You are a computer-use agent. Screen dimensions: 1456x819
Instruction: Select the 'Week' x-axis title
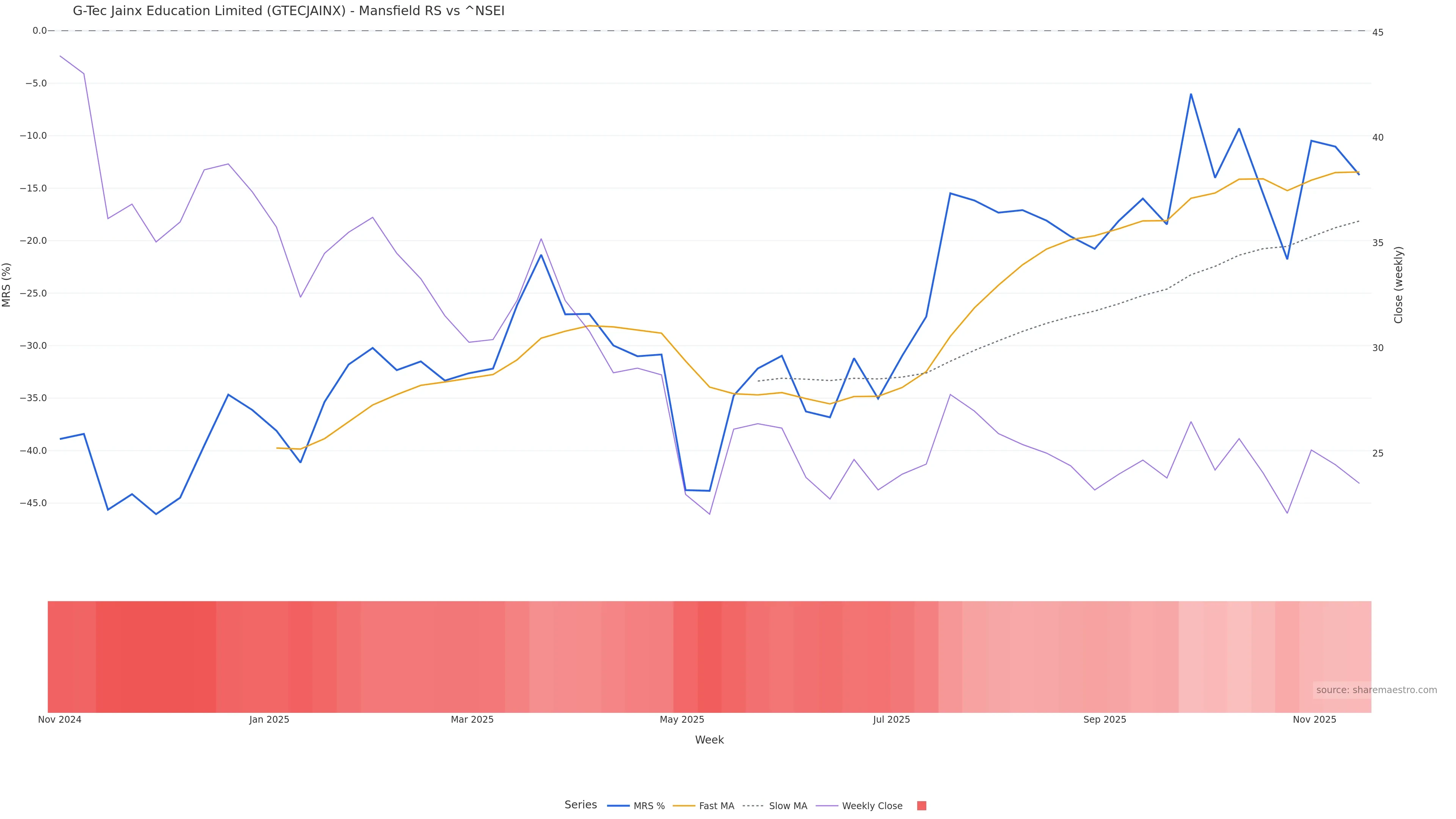[x=709, y=740]
